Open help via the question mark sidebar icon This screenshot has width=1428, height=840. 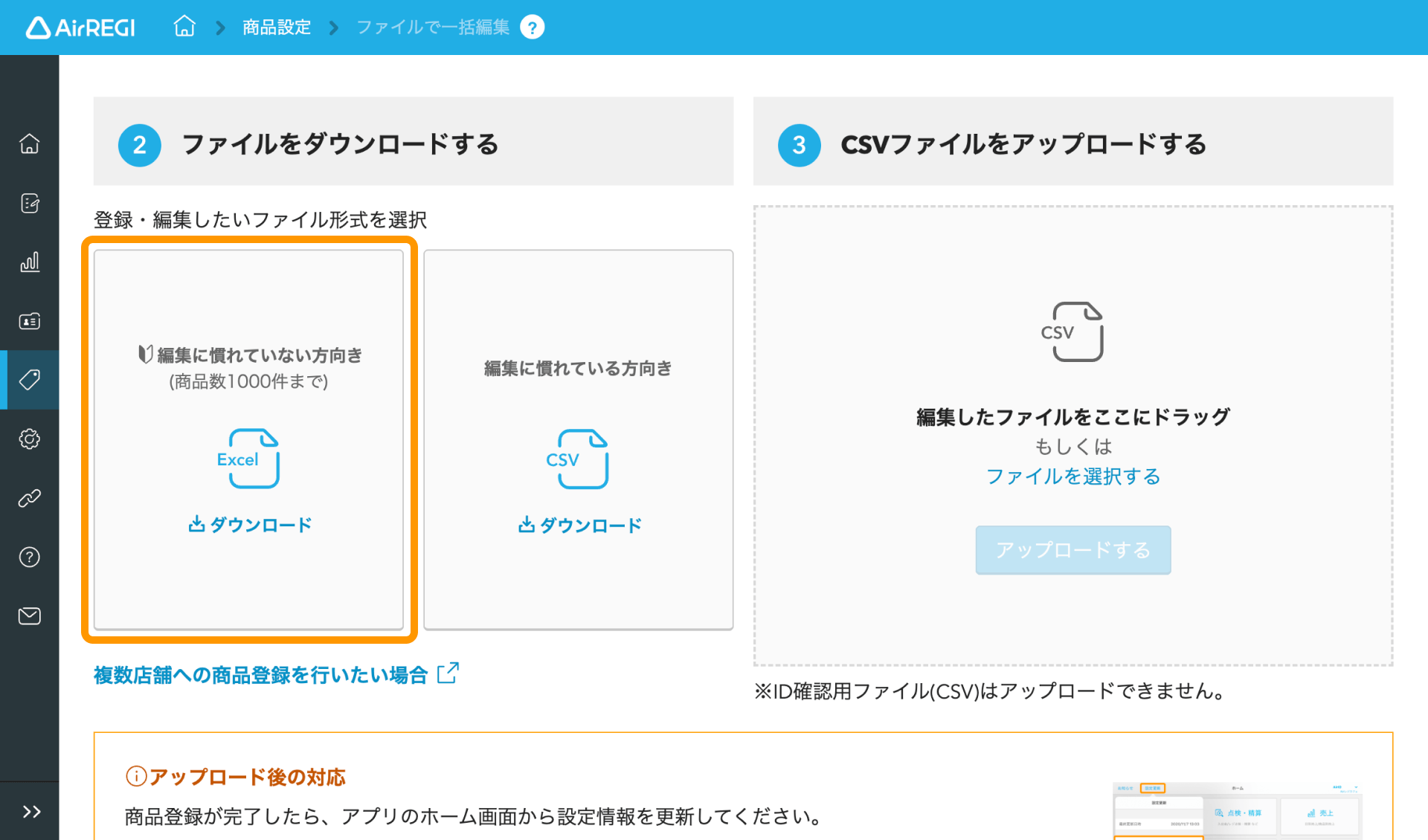coord(30,557)
